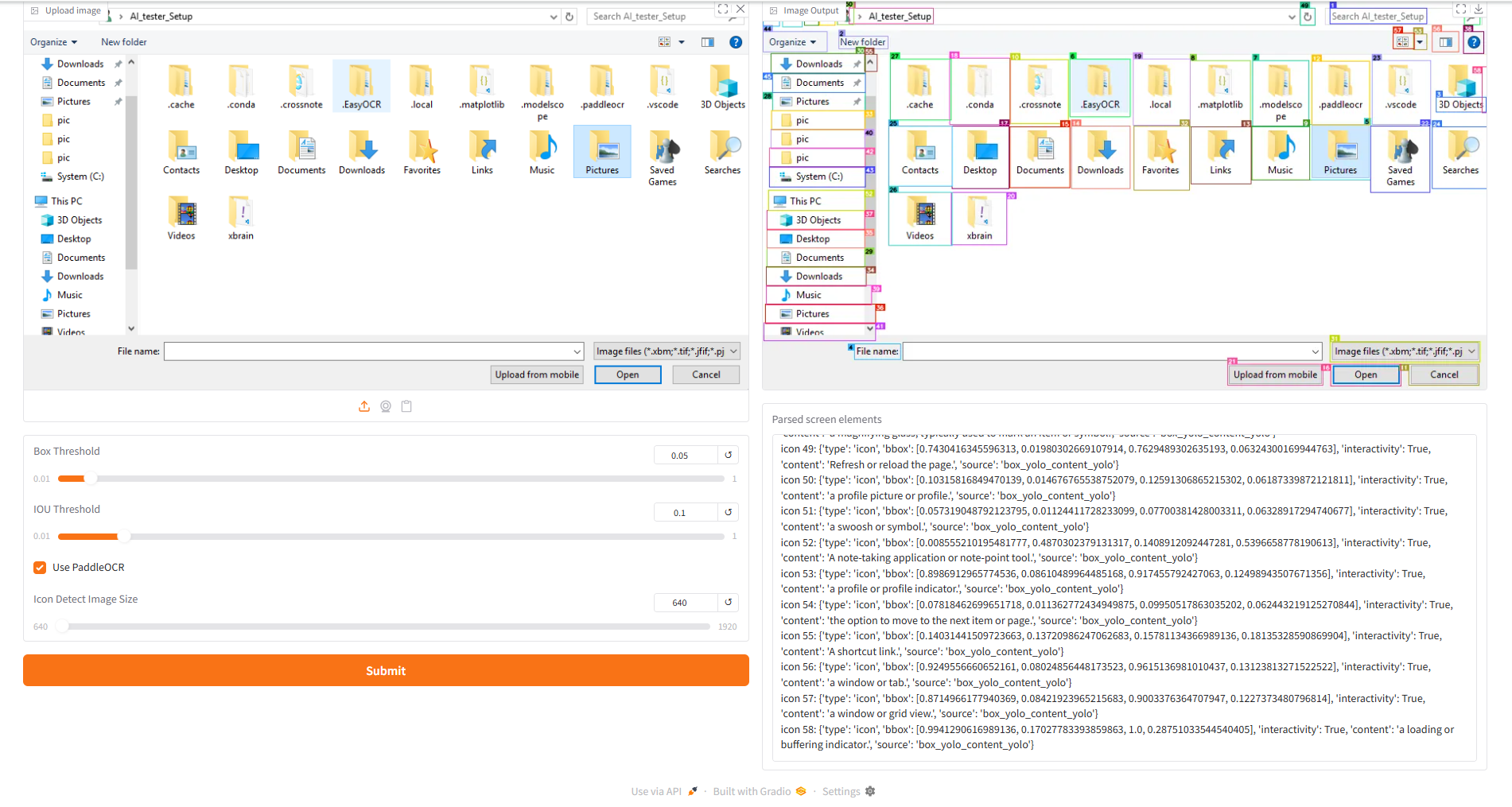Select the .crossnote folder in Upload image panel

point(301,87)
